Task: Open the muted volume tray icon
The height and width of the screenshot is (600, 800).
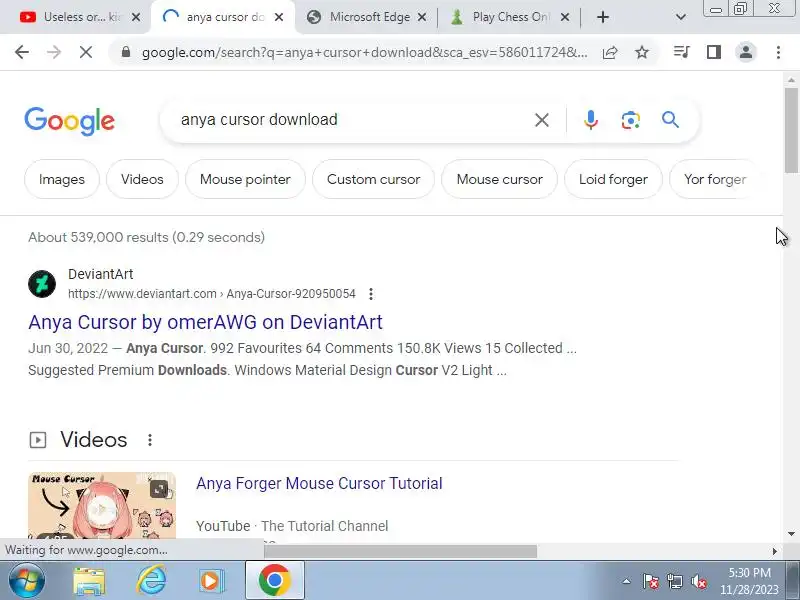Action: [x=698, y=581]
